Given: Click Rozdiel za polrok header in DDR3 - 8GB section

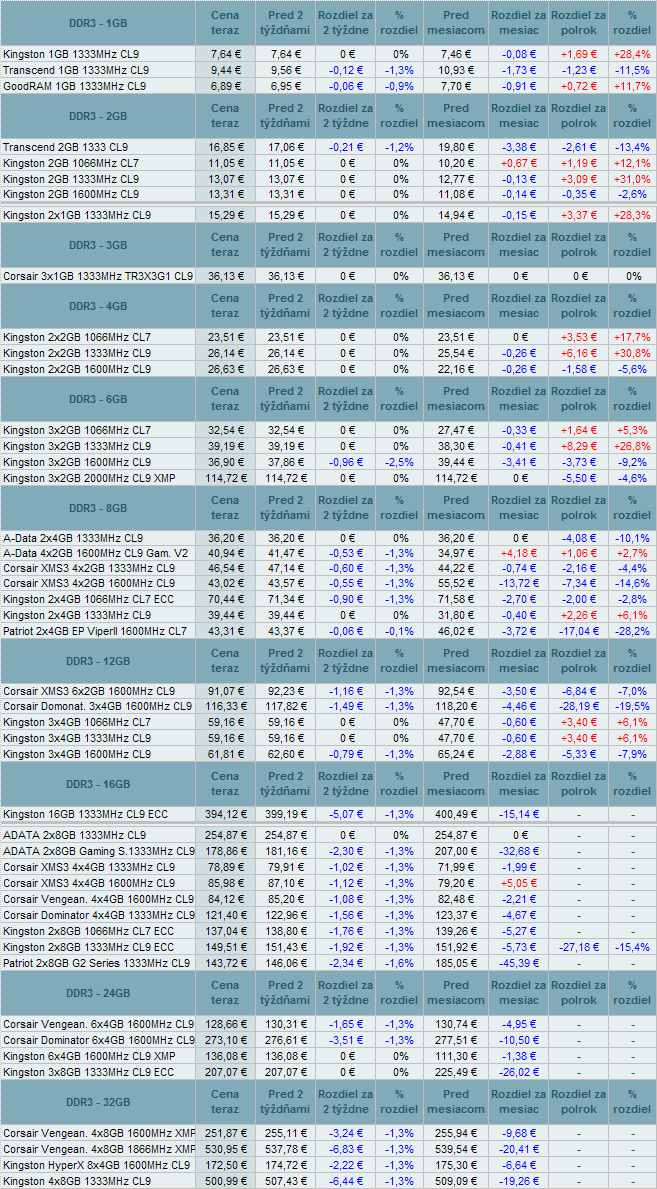Looking at the screenshot, I should (577, 507).
